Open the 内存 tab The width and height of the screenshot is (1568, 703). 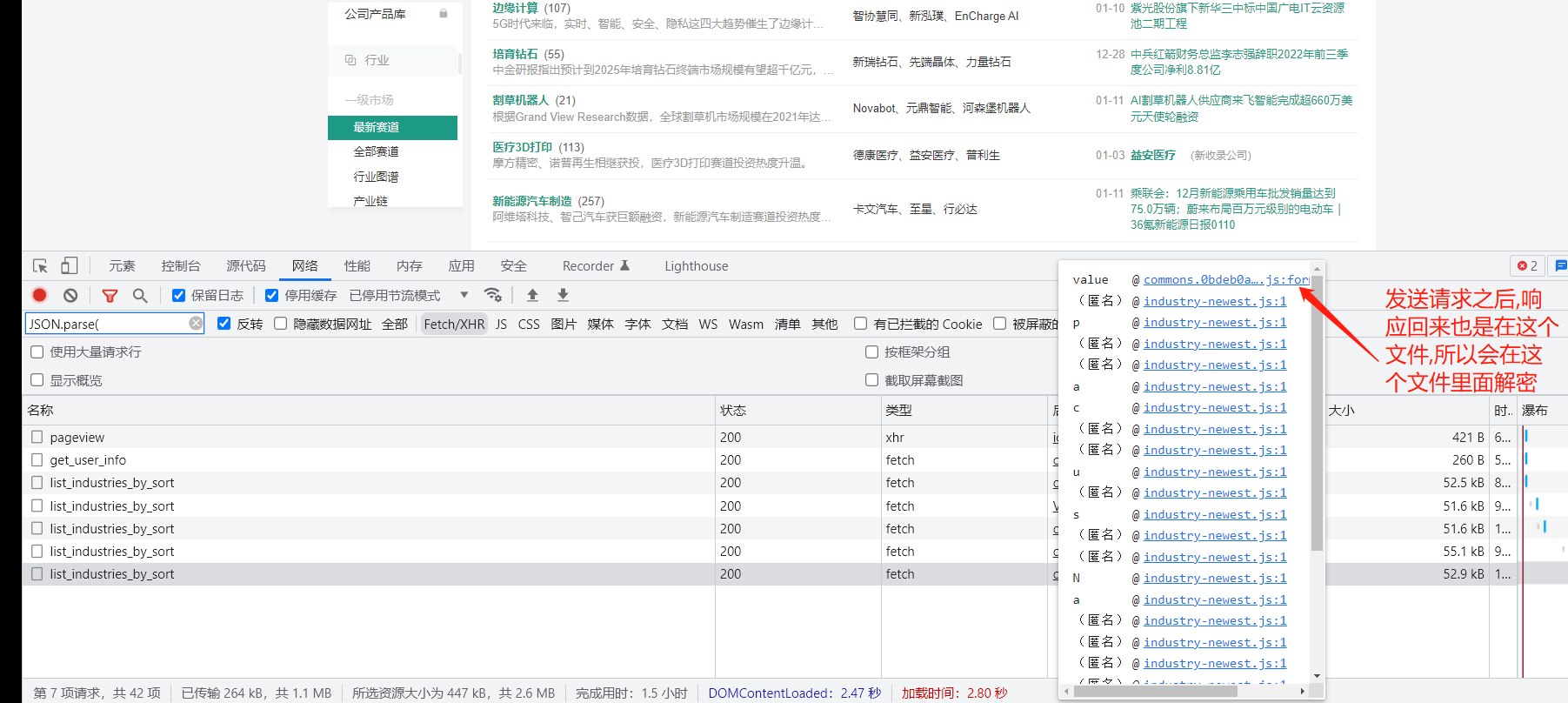point(410,266)
